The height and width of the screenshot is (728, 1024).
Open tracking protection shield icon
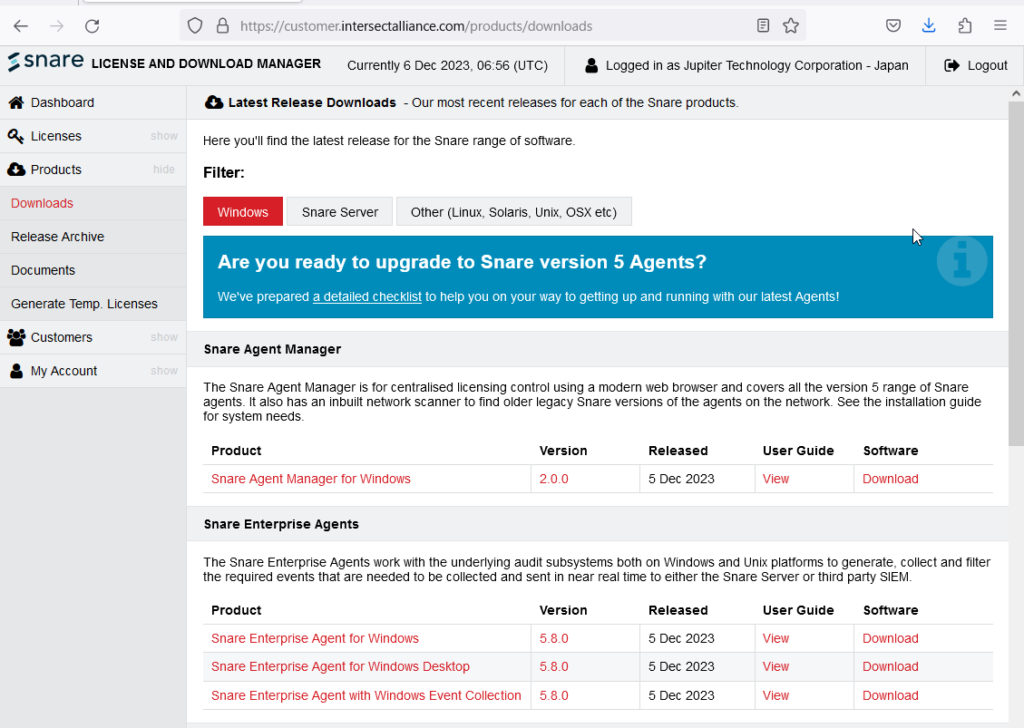point(195,26)
